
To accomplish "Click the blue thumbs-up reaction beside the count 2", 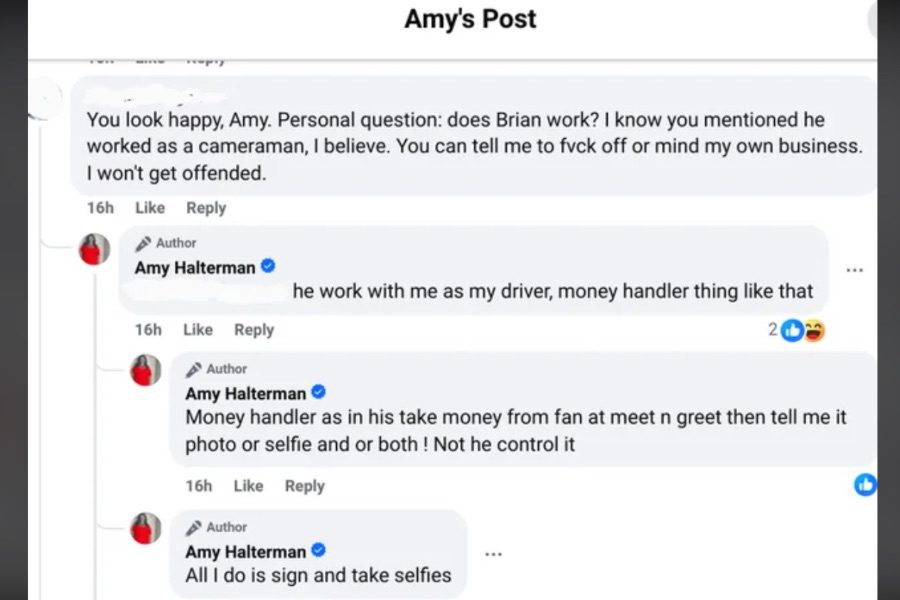I will coord(792,330).
